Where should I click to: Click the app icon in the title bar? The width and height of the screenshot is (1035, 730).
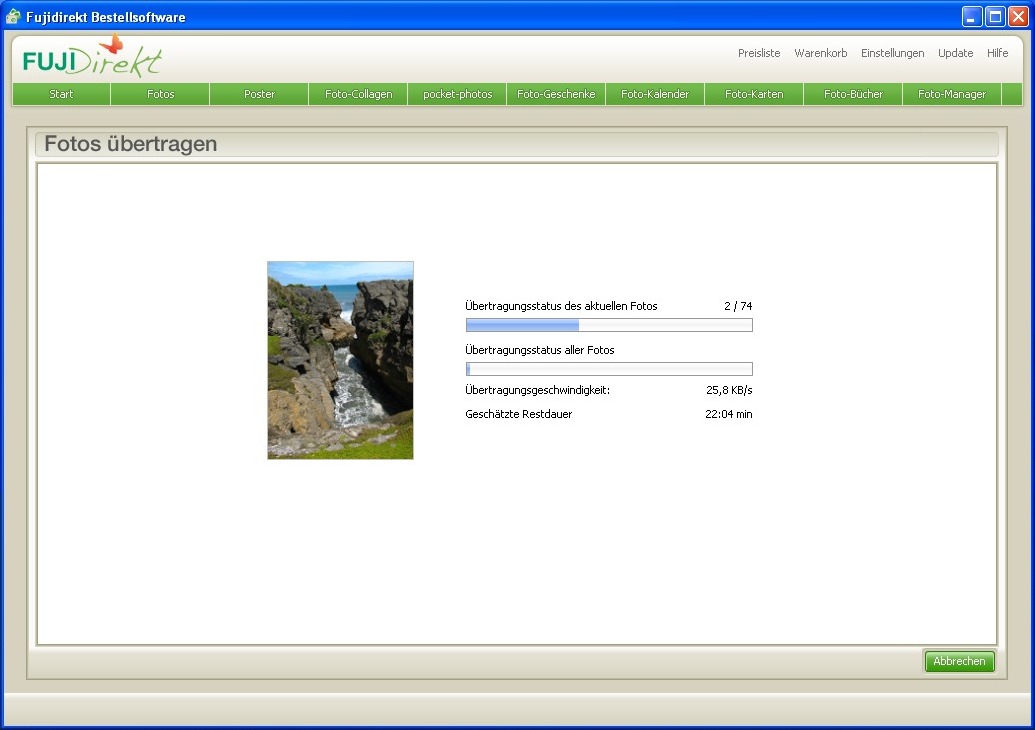click(x=13, y=17)
